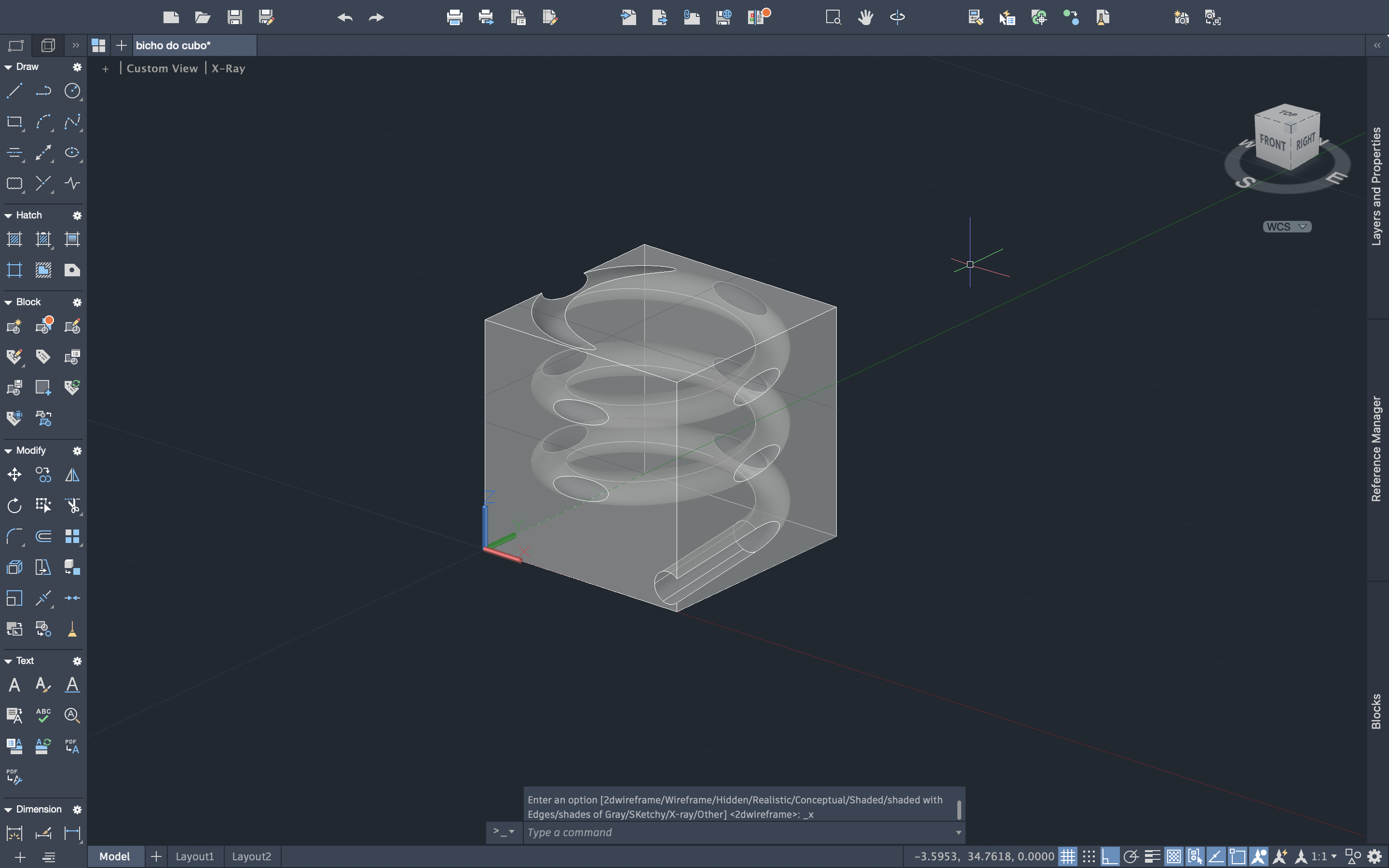Choose the Hatch tool
1389x868 pixels.
(x=14, y=239)
